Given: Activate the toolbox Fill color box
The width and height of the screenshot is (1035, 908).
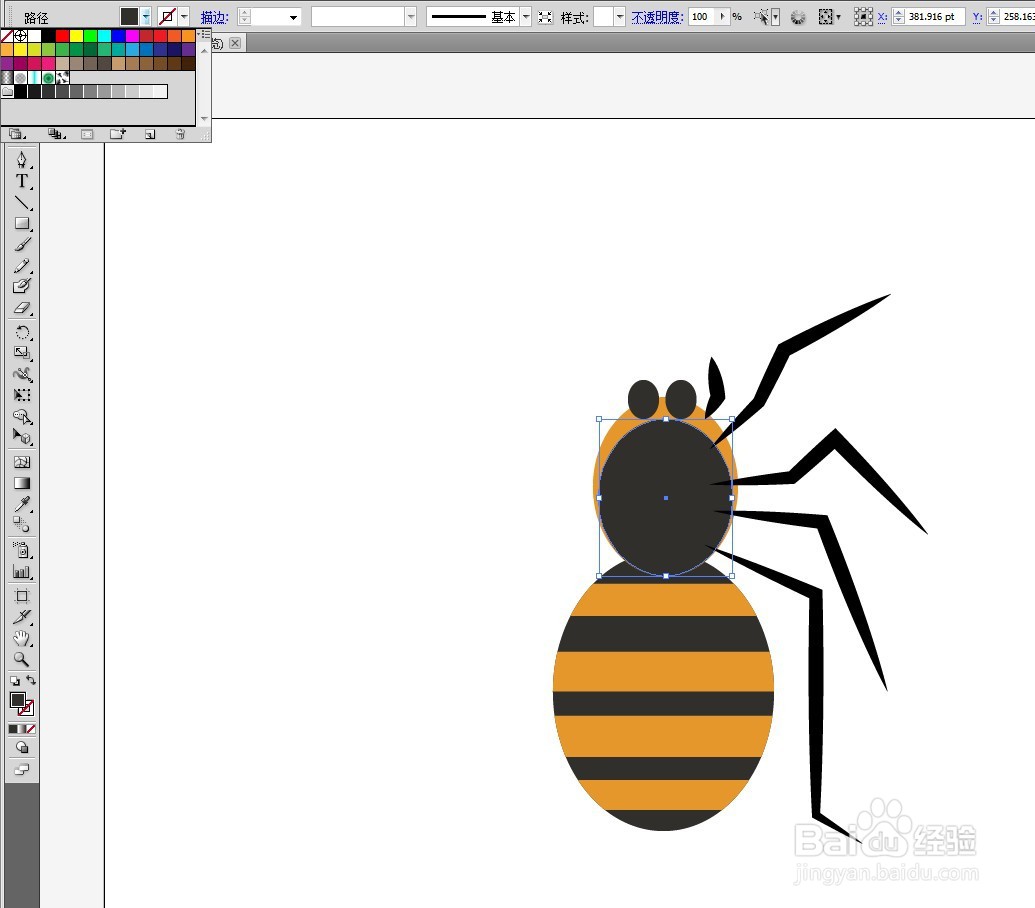Looking at the screenshot, I should tap(18, 700).
